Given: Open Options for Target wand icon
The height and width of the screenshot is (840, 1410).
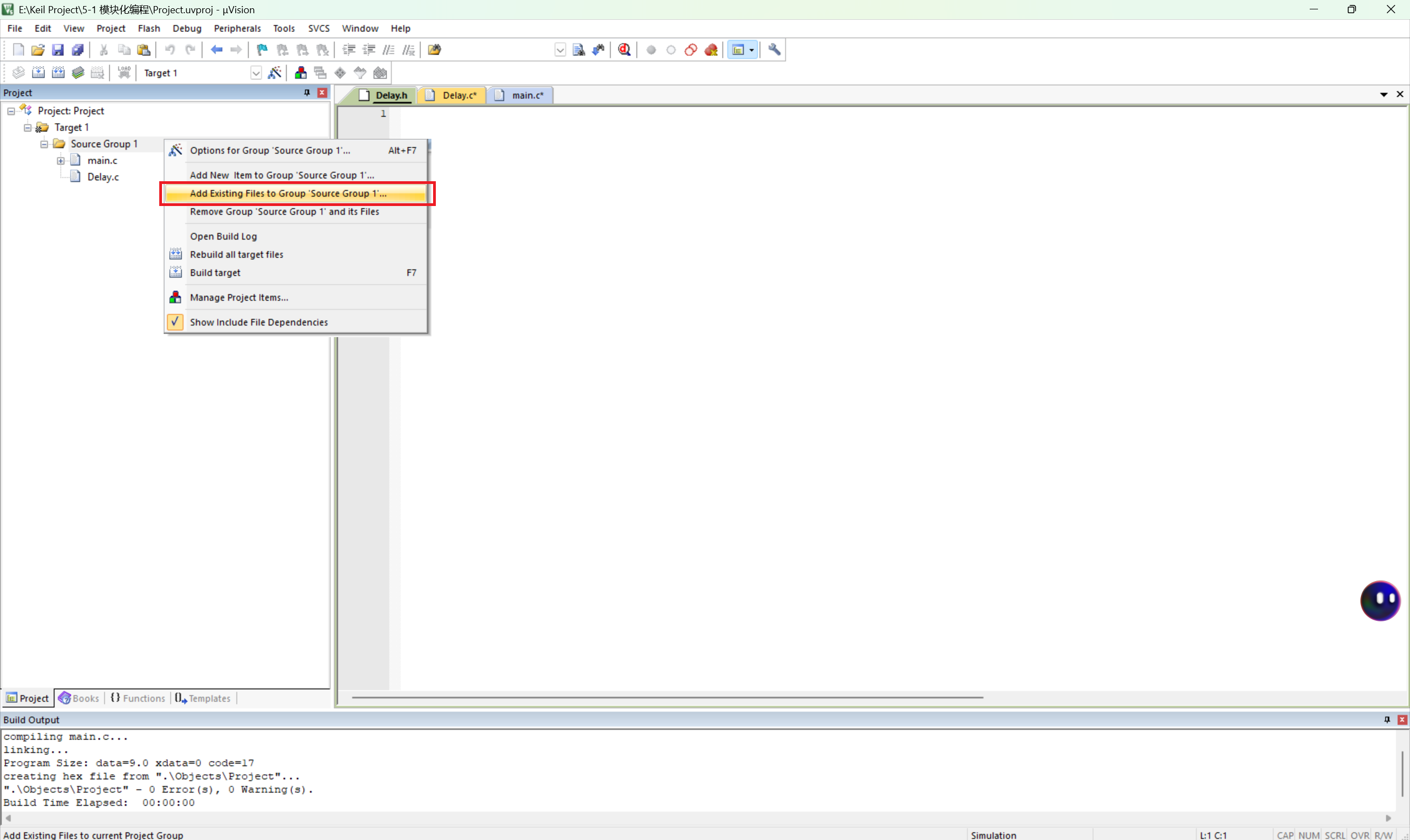Looking at the screenshot, I should click(x=274, y=73).
